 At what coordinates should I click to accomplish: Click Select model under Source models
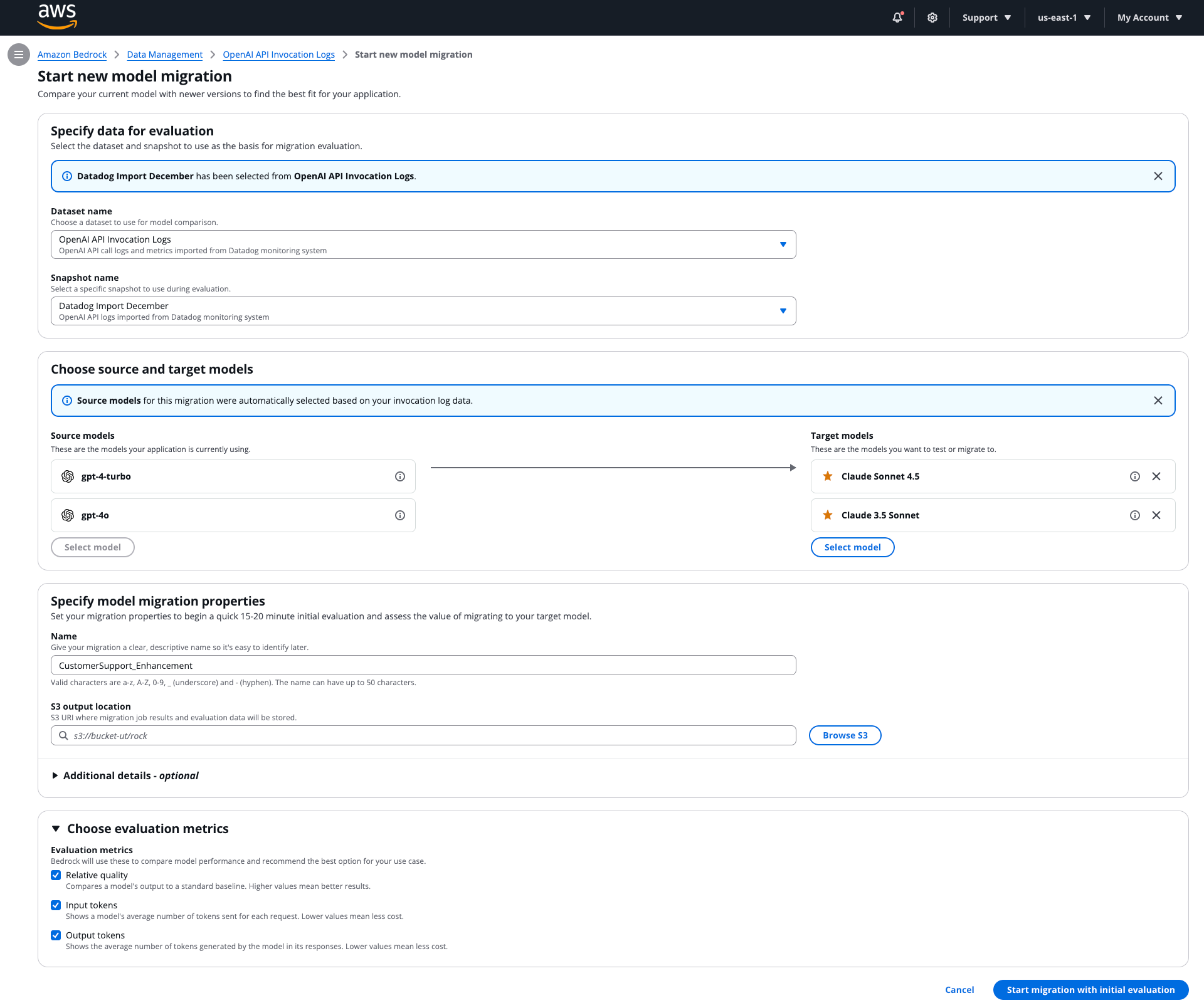point(93,547)
